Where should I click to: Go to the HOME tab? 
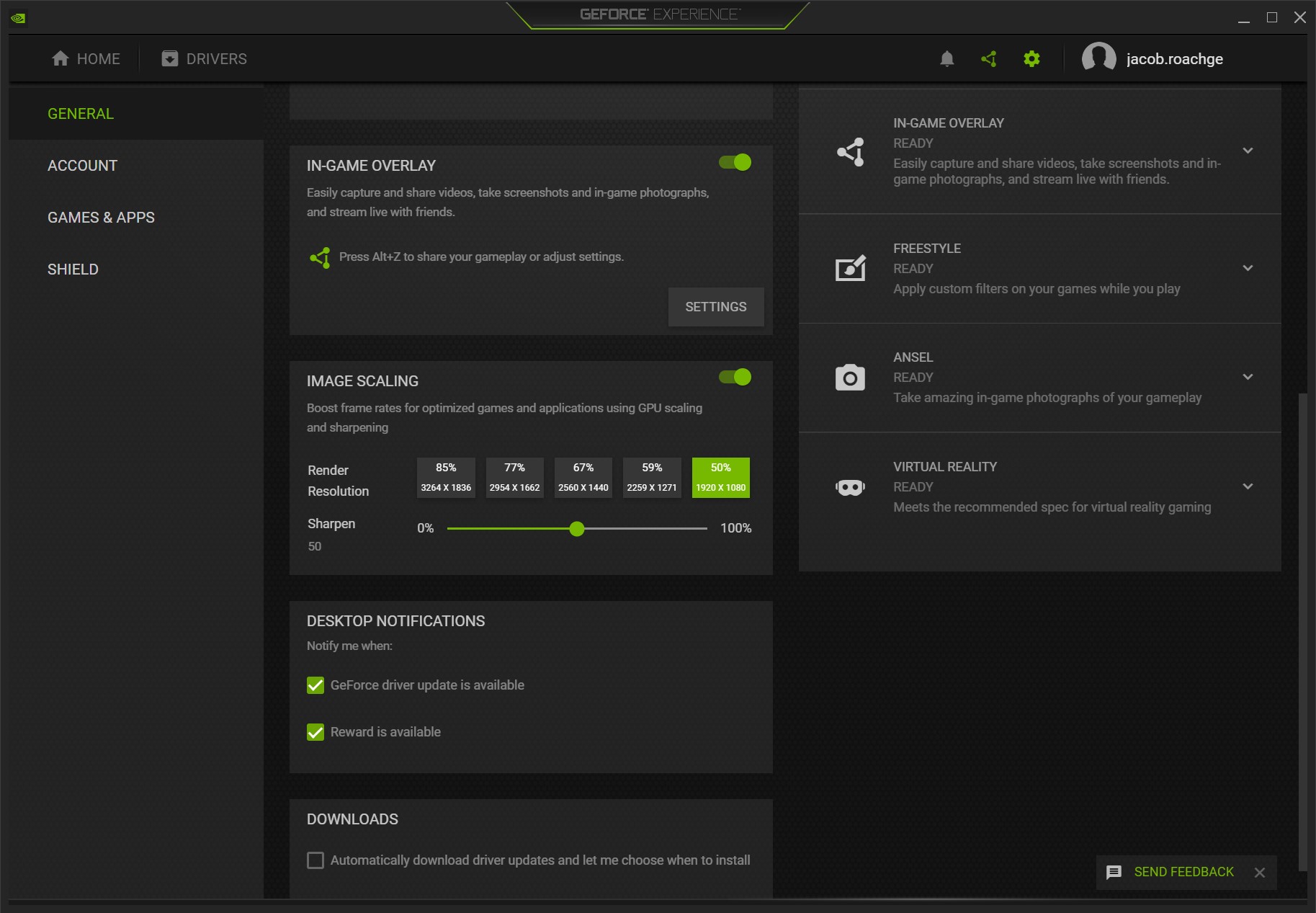86,59
